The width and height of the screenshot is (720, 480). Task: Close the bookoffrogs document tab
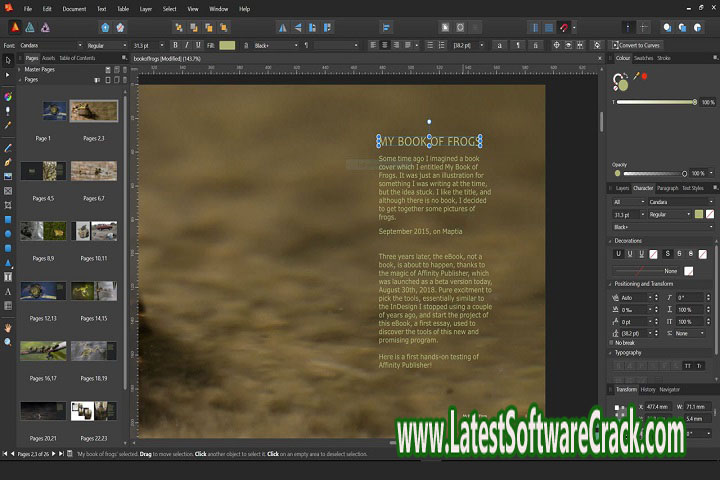[600, 59]
